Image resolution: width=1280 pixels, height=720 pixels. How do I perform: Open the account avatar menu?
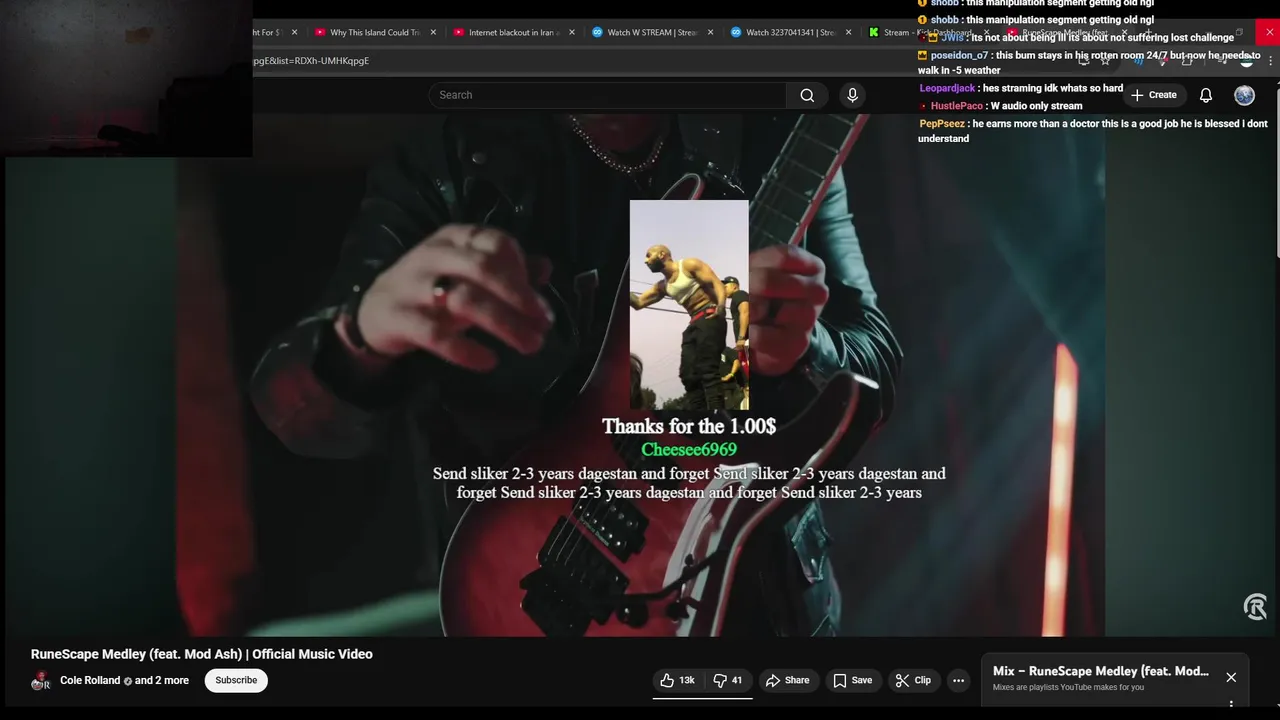(x=1244, y=95)
